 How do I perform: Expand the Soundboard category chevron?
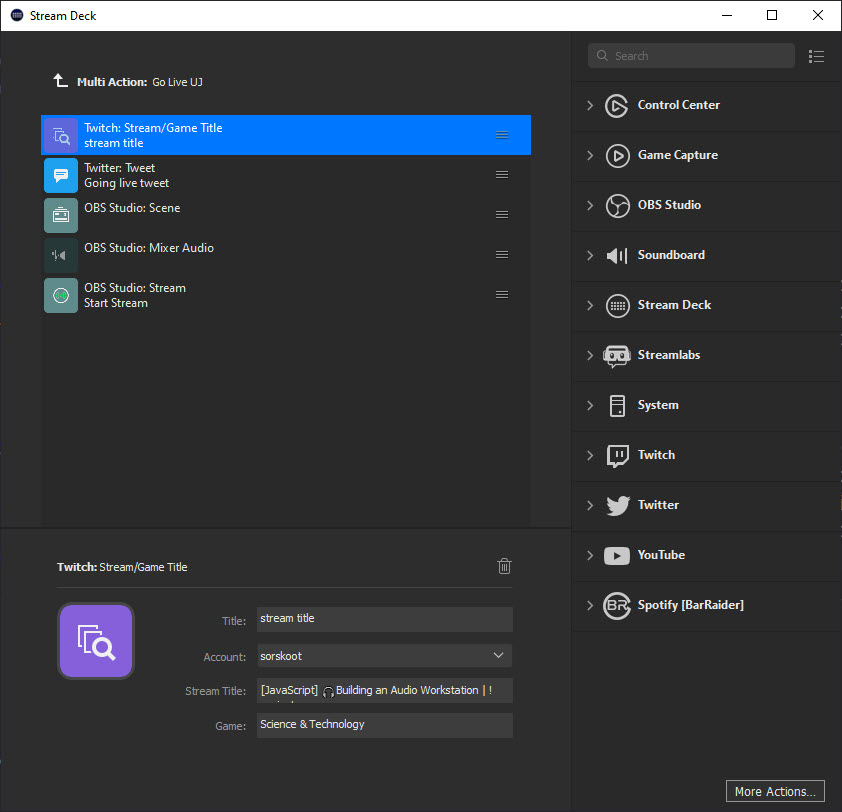[x=590, y=255]
